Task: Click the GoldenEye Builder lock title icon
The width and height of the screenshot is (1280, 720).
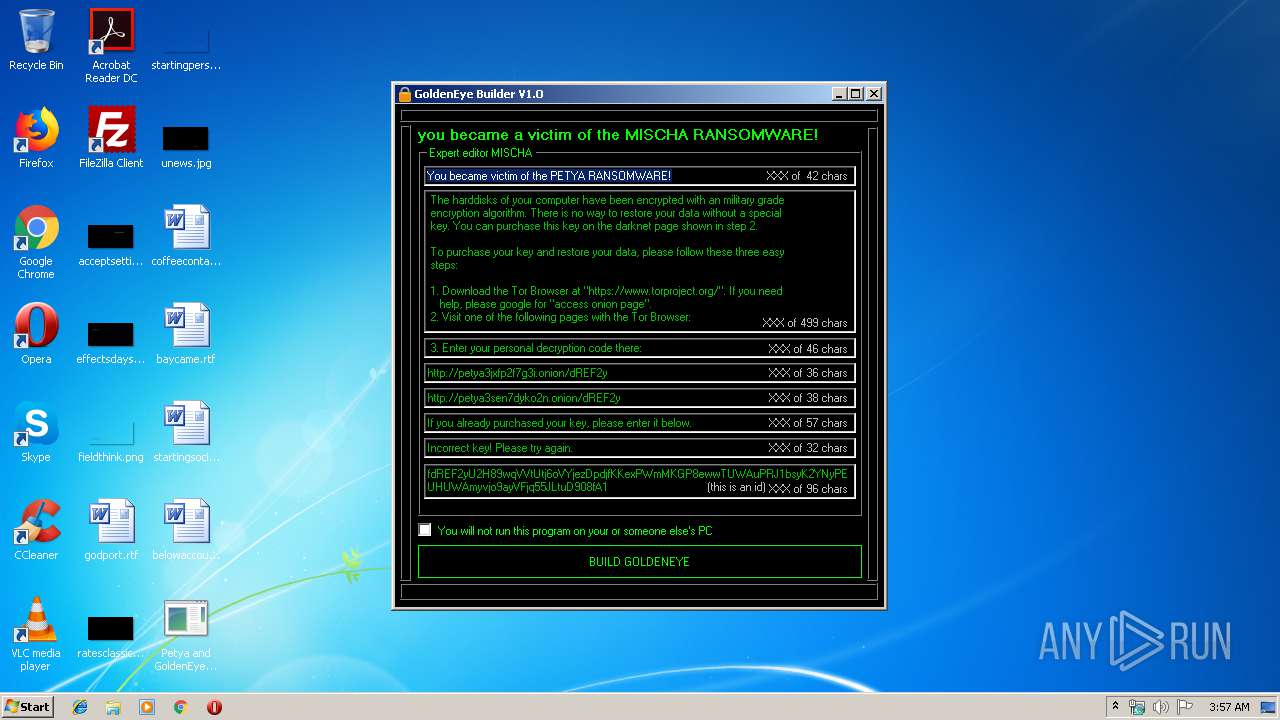Action: coord(404,94)
